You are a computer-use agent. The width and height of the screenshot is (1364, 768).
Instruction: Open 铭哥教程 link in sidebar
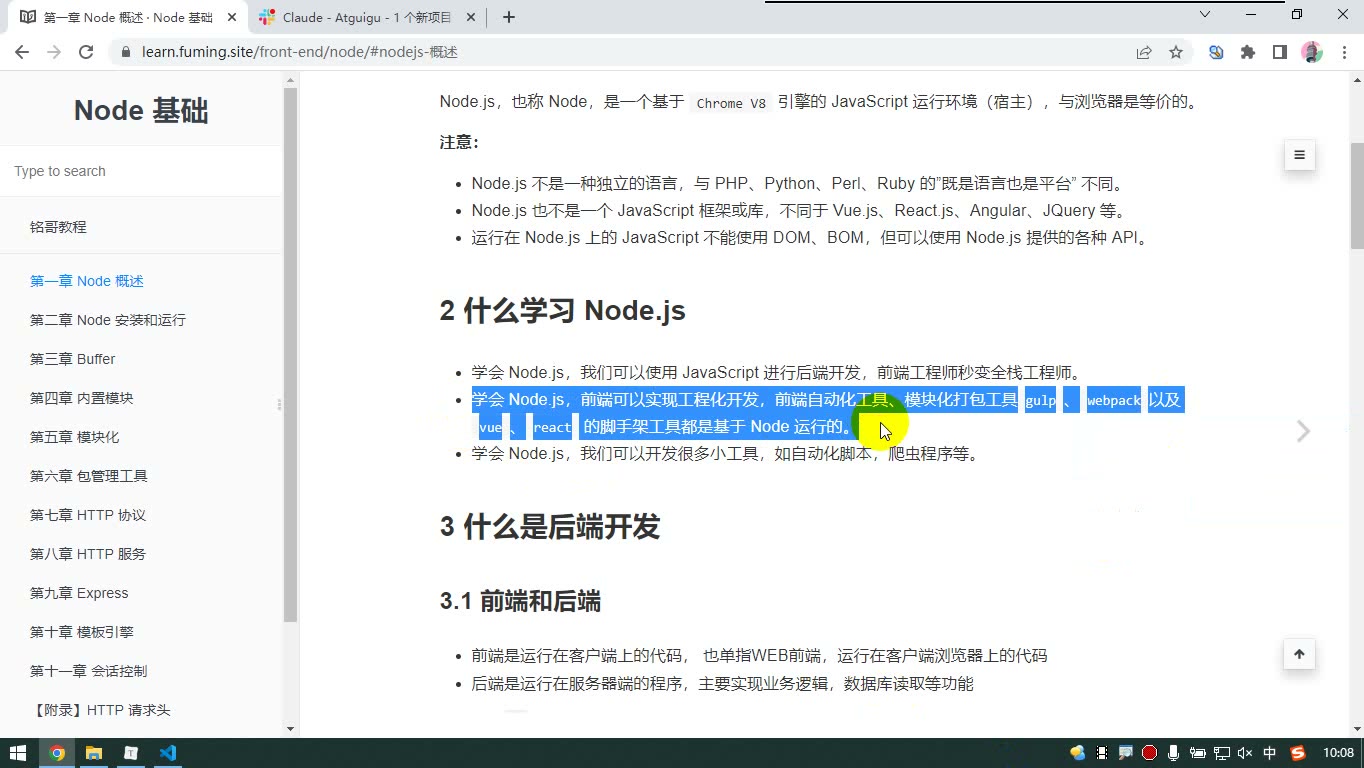58,227
